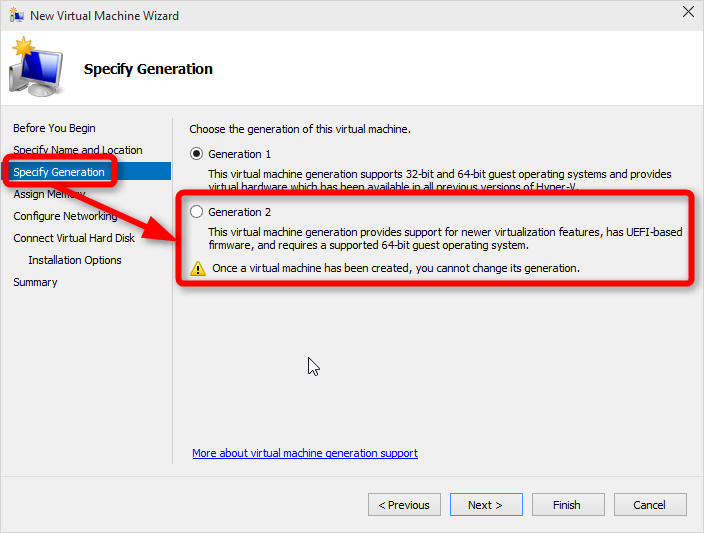
Task: Click the wizard icon in title bar
Action: click(x=16, y=16)
